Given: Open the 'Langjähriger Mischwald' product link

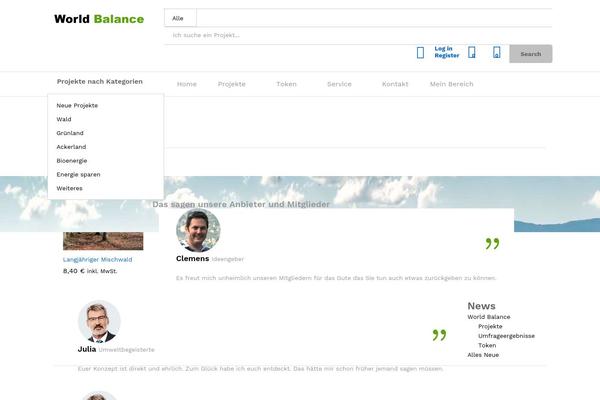Looking at the screenshot, I should (98, 260).
